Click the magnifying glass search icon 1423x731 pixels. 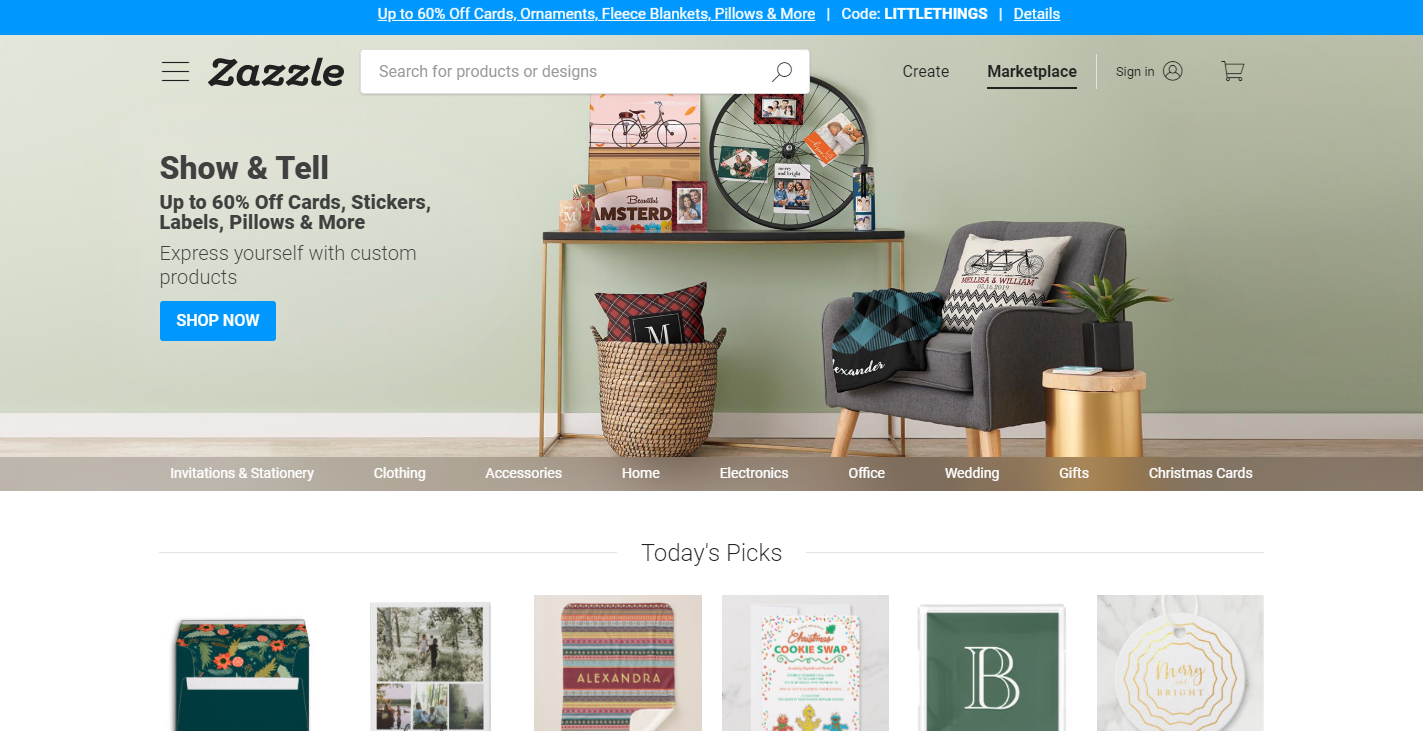pos(782,71)
